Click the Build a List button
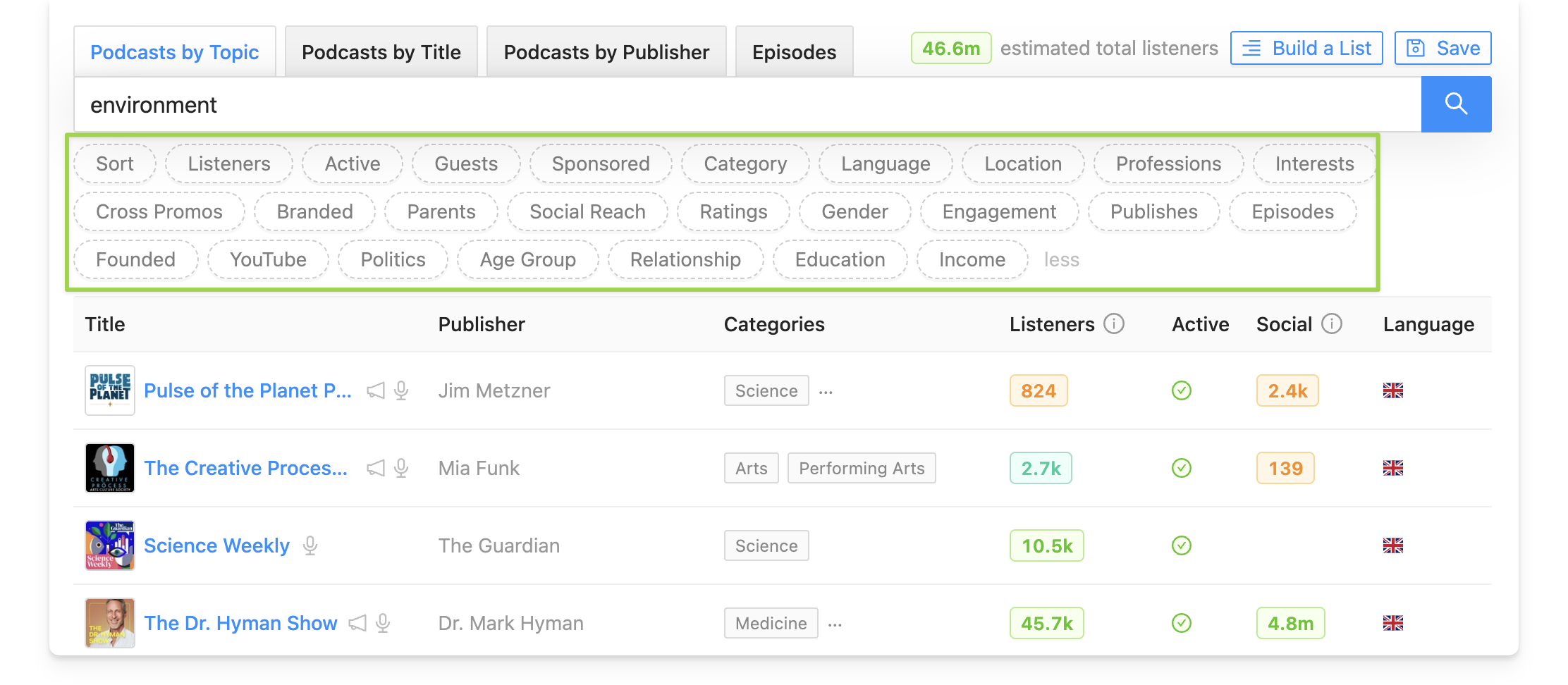The width and height of the screenshot is (1568, 685). tap(1306, 48)
